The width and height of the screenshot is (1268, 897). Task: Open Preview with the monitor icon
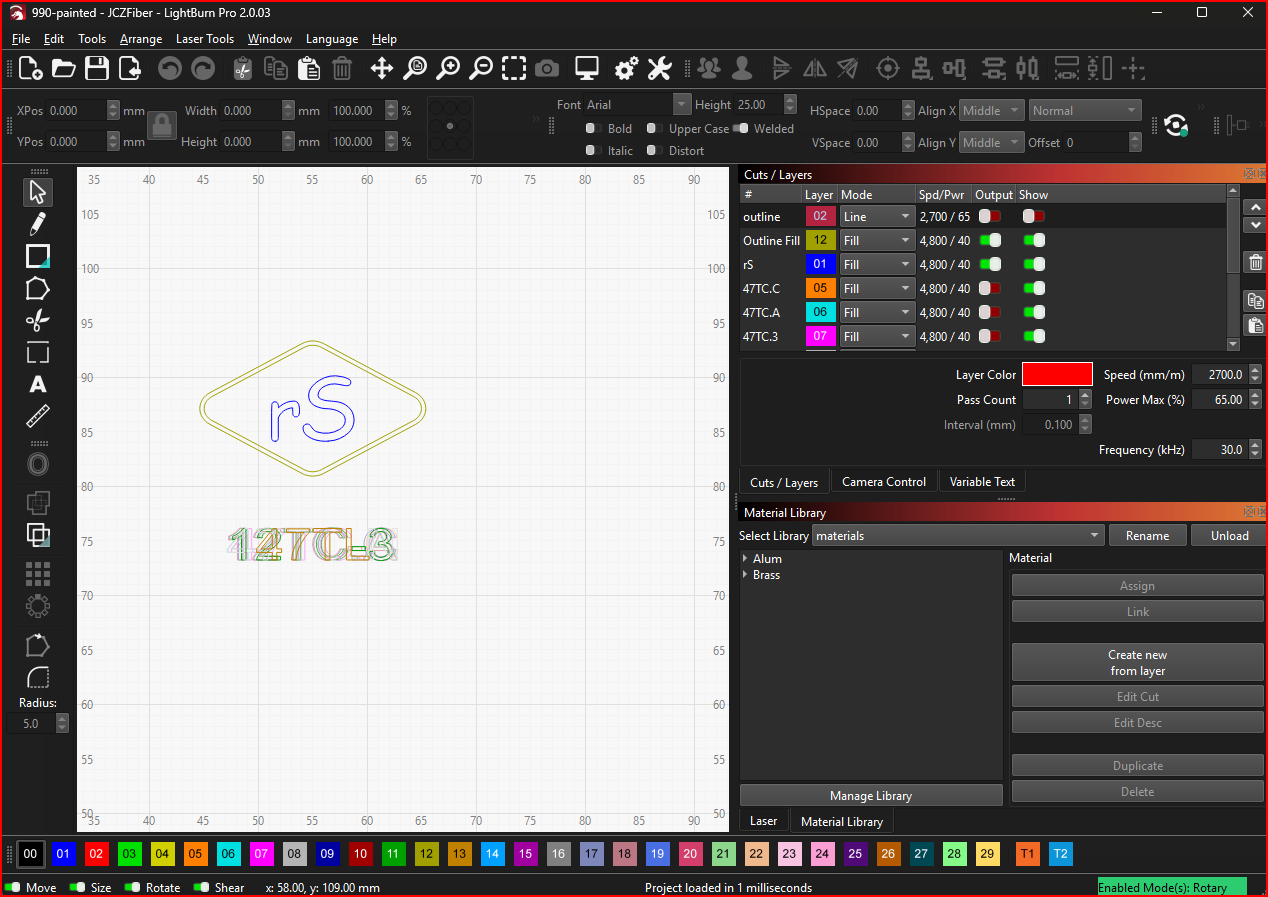click(587, 68)
